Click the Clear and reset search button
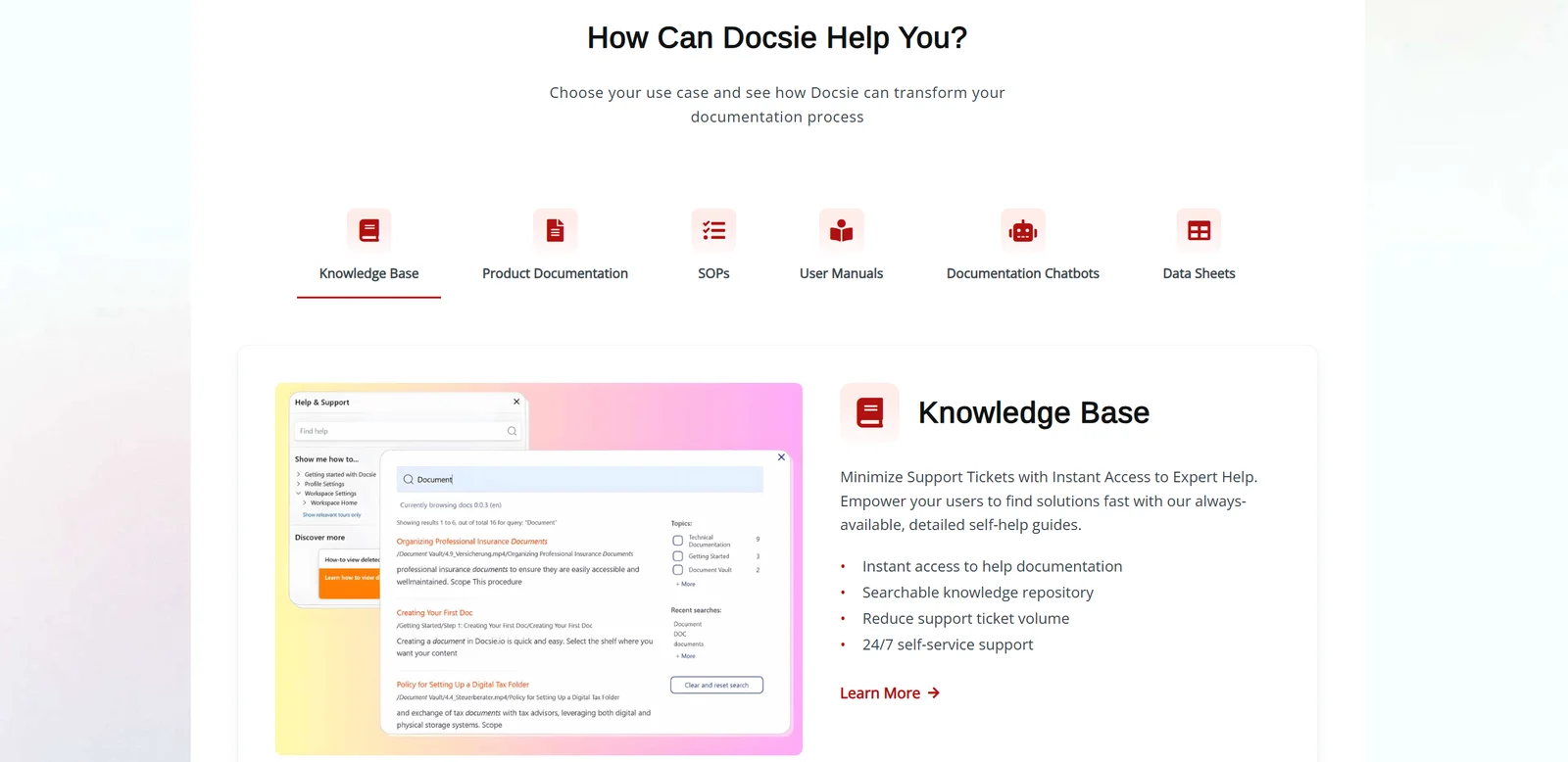The height and width of the screenshot is (762, 1568). 716,685
